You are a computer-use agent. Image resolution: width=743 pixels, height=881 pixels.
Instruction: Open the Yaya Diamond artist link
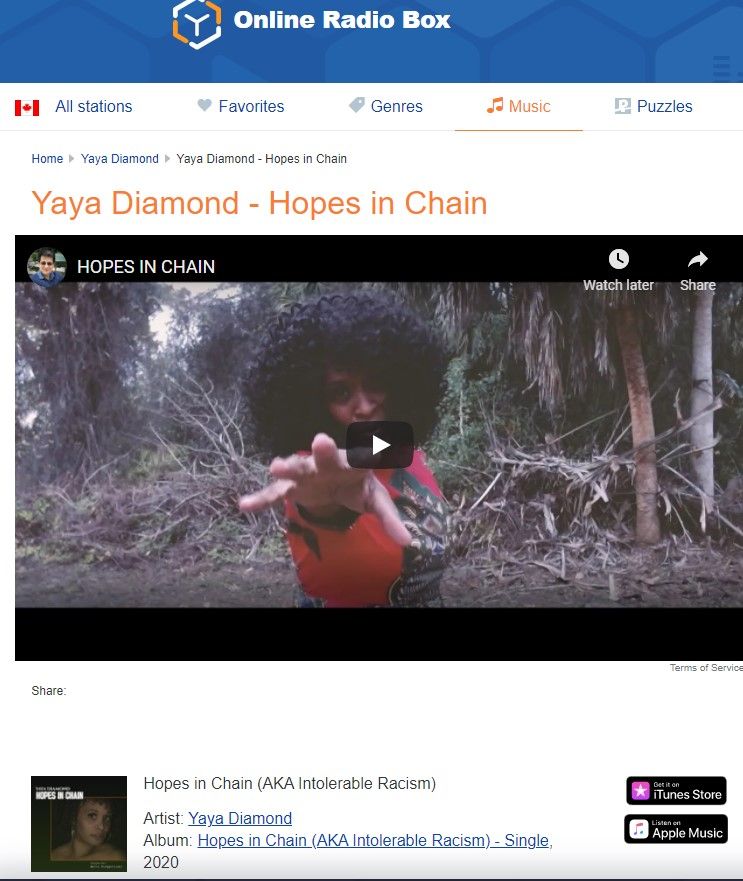(x=240, y=818)
